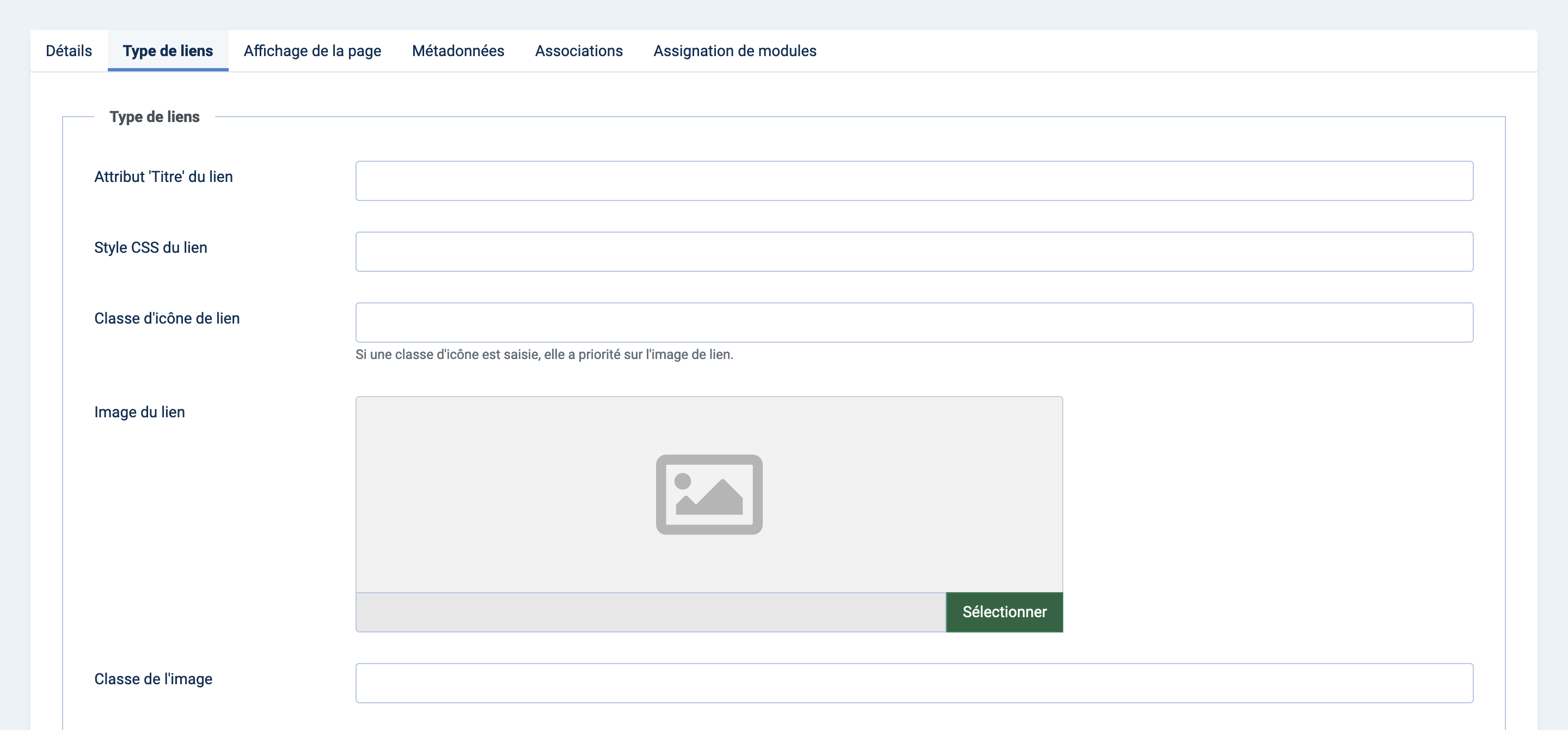1568x730 pixels.
Task: Click the Type de liens fieldset legend
Action: 154,117
